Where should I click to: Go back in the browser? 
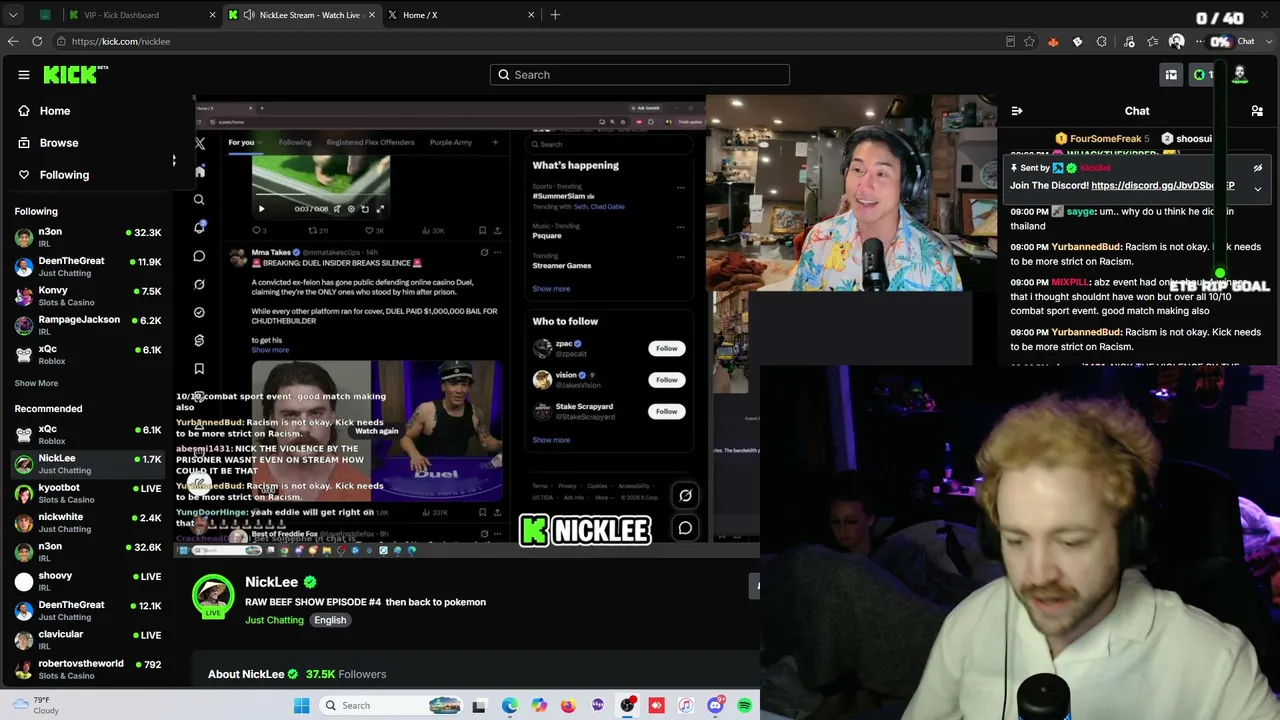pyautogui.click(x=13, y=41)
